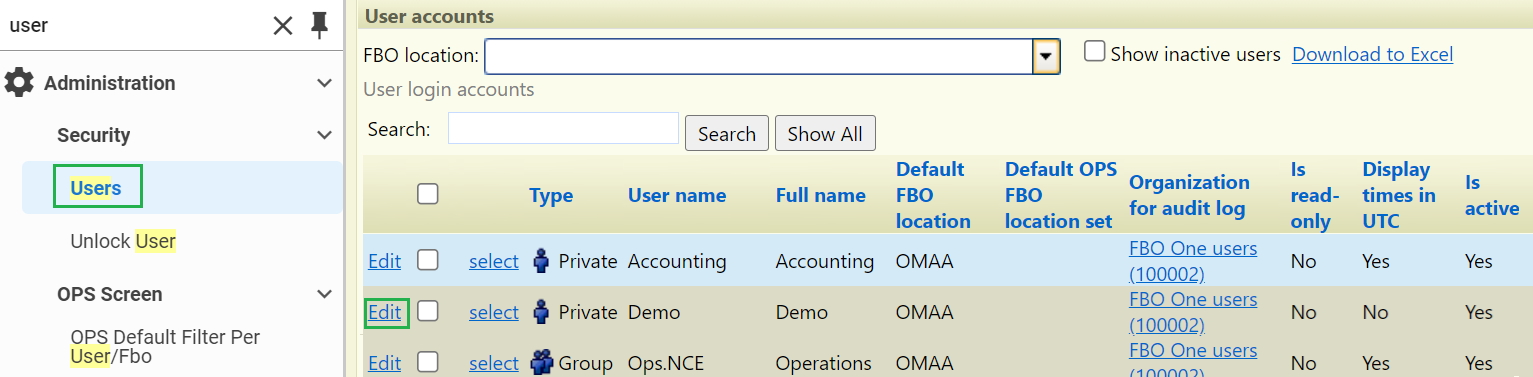
Task: Collapse the OPS Screen section chevron
Action: tap(324, 294)
